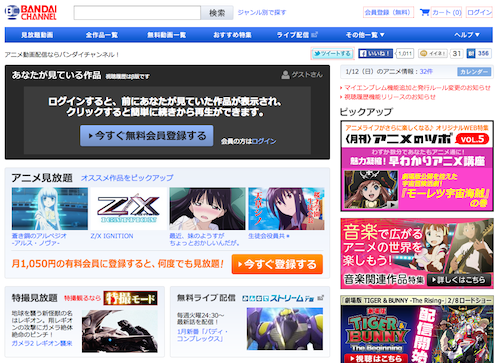Image resolution: width=500 pixels, height=363 pixels.
Task: Click the 詳しくはこちら button on music banner
Action: (458, 280)
